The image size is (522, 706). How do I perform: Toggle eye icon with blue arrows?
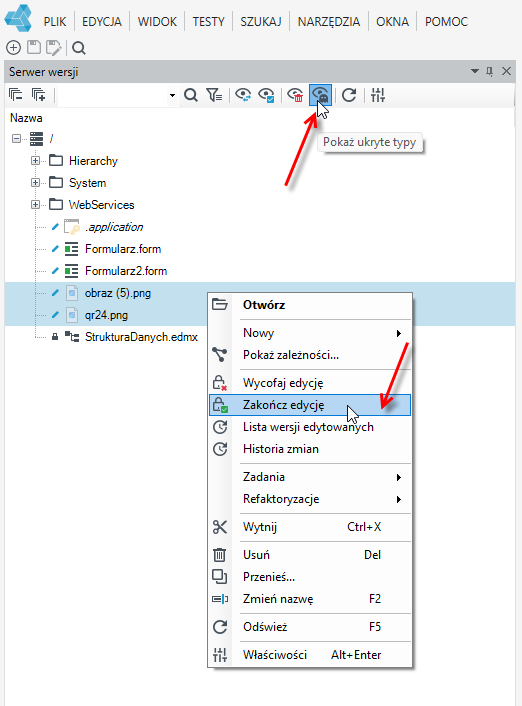[243, 95]
